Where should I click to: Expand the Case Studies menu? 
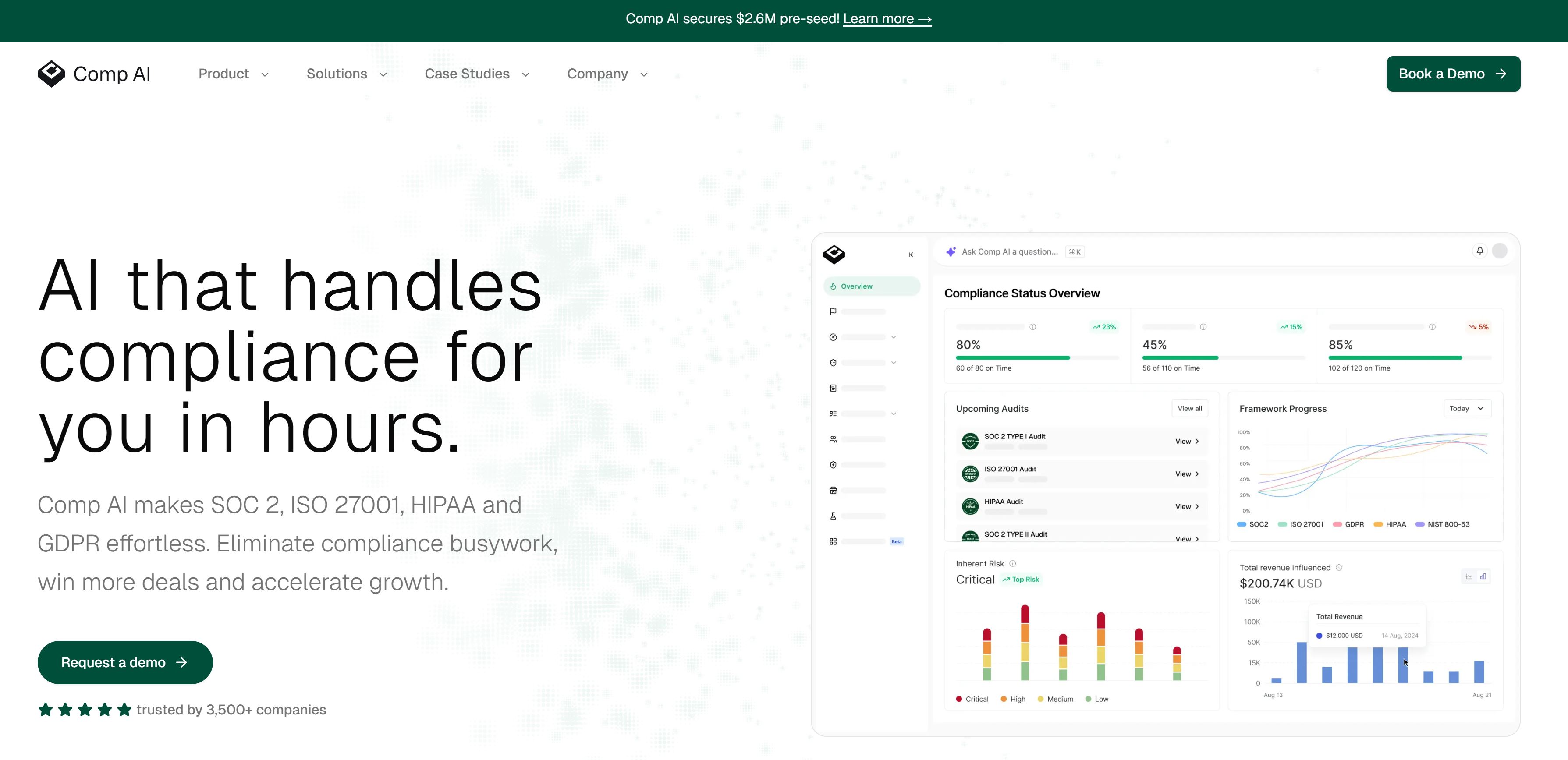click(x=477, y=74)
